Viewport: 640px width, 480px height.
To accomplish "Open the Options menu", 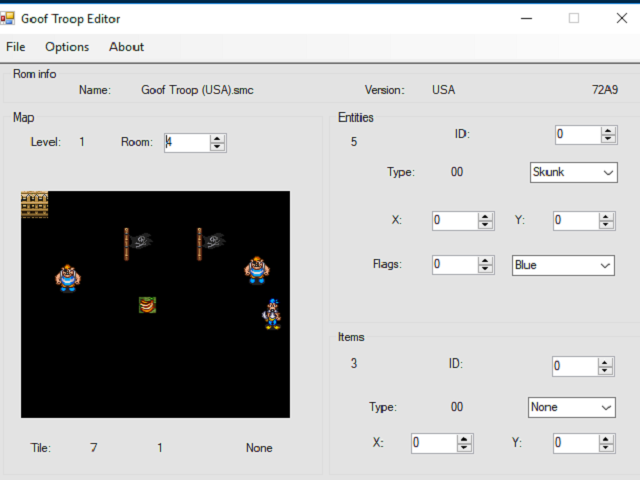I will tap(67, 47).
